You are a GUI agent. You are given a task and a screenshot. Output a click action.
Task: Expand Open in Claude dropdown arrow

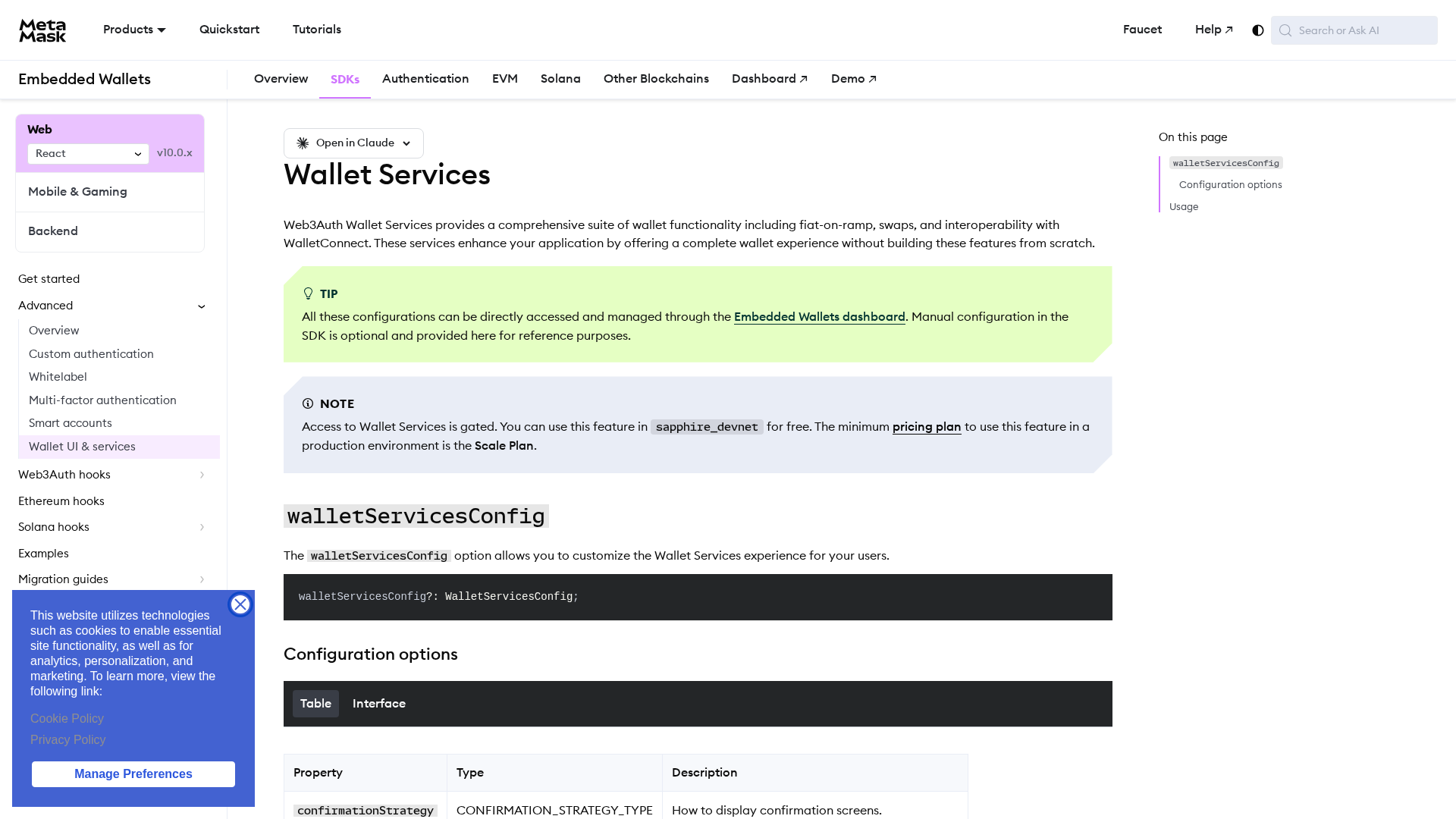point(406,143)
